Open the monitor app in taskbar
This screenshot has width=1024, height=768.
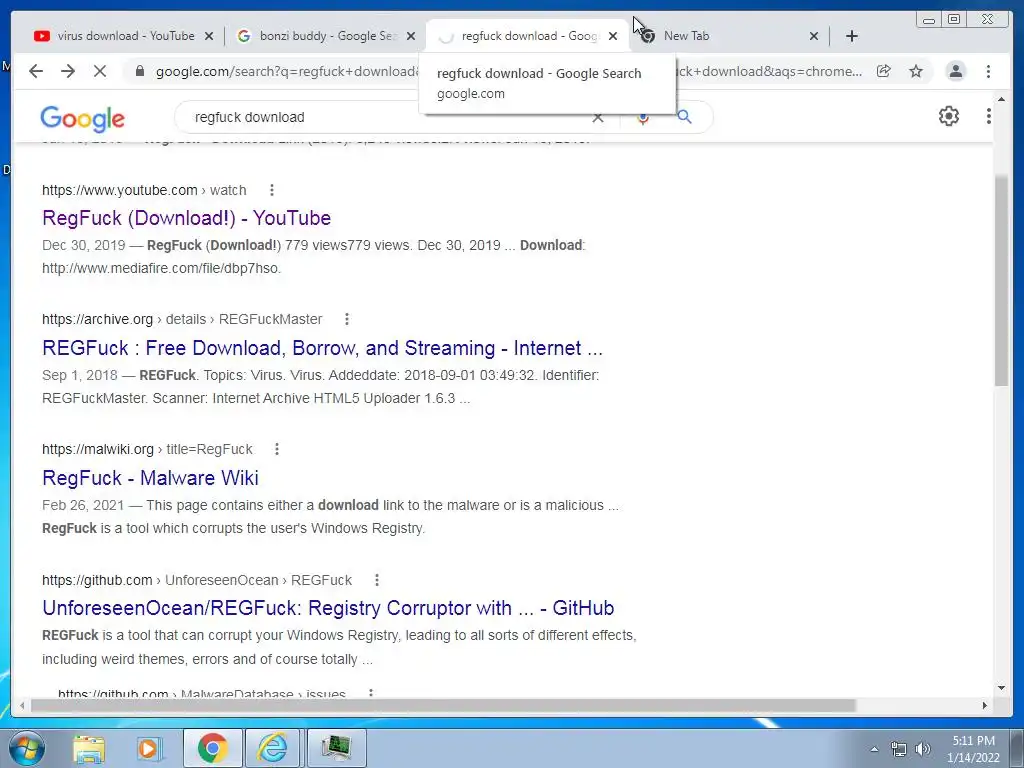tap(336, 748)
